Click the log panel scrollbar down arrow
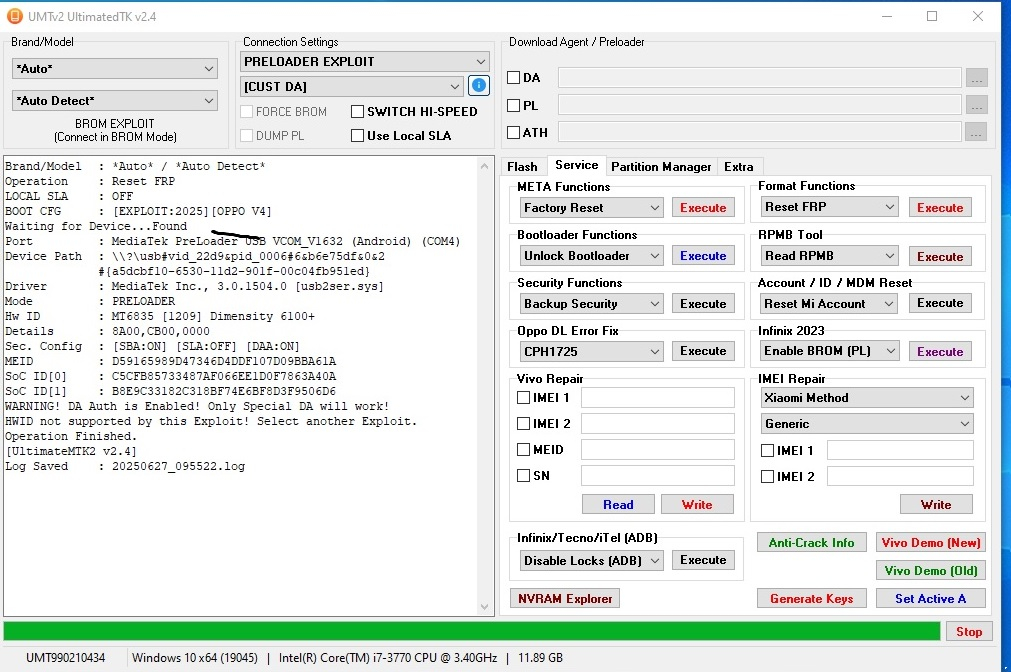Screen dimensions: 1011x672 point(485,607)
